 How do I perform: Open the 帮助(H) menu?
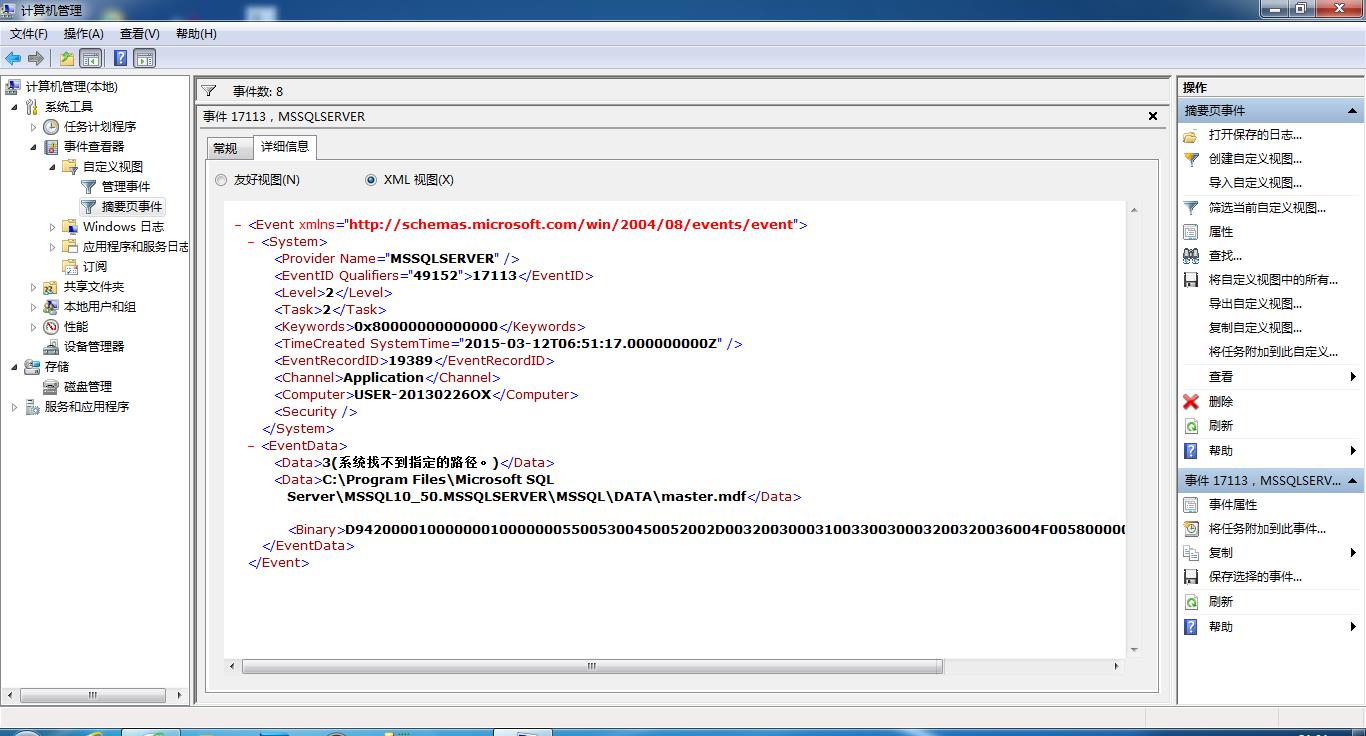coord(196,34)
